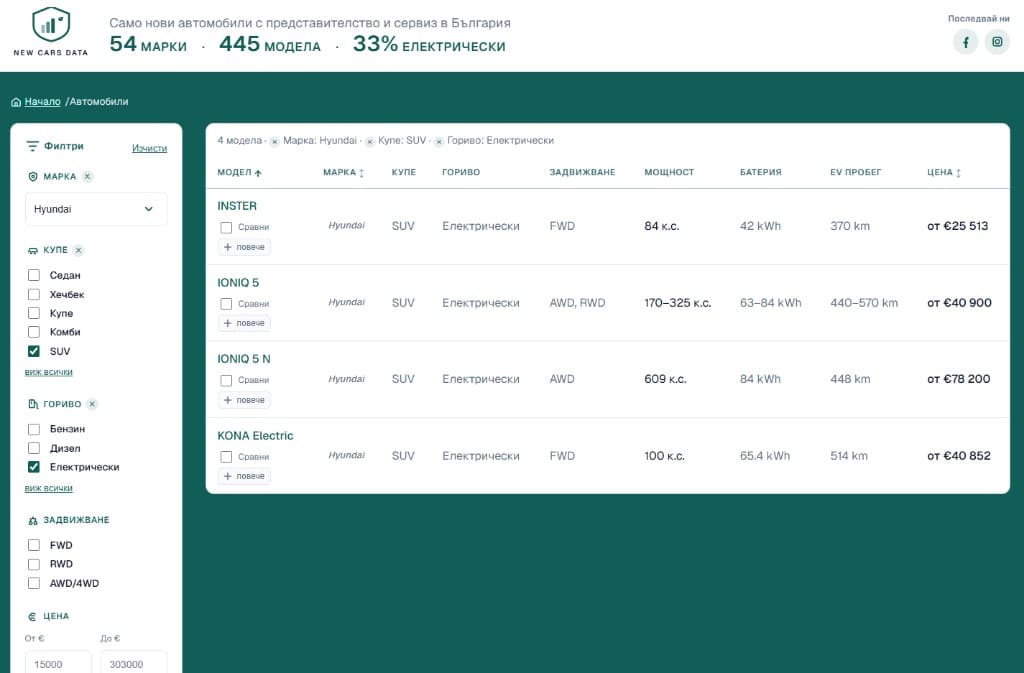
Task: Open the IONIQ 5 model link
Action: click(238, 283)
